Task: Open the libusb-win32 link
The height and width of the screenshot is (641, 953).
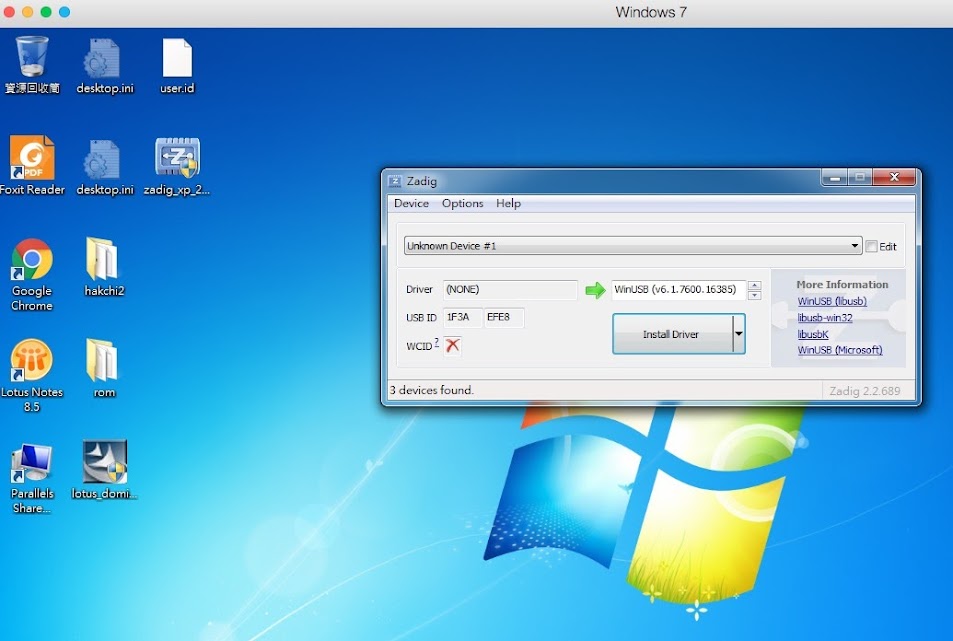Action: [x=825, y=317]
